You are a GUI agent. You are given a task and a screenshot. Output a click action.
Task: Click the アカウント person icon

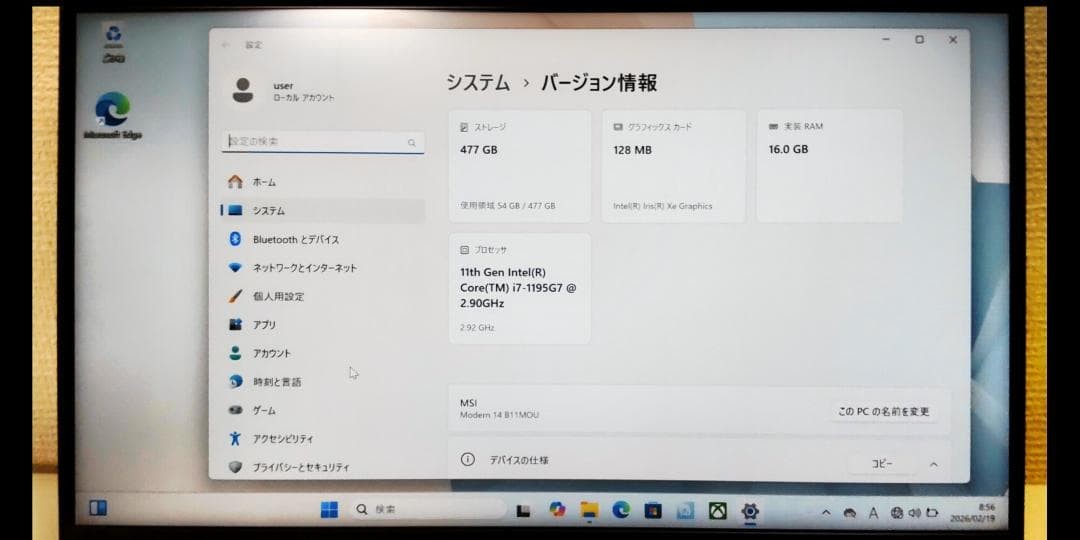pyautogui.click(x=236, y=353)
